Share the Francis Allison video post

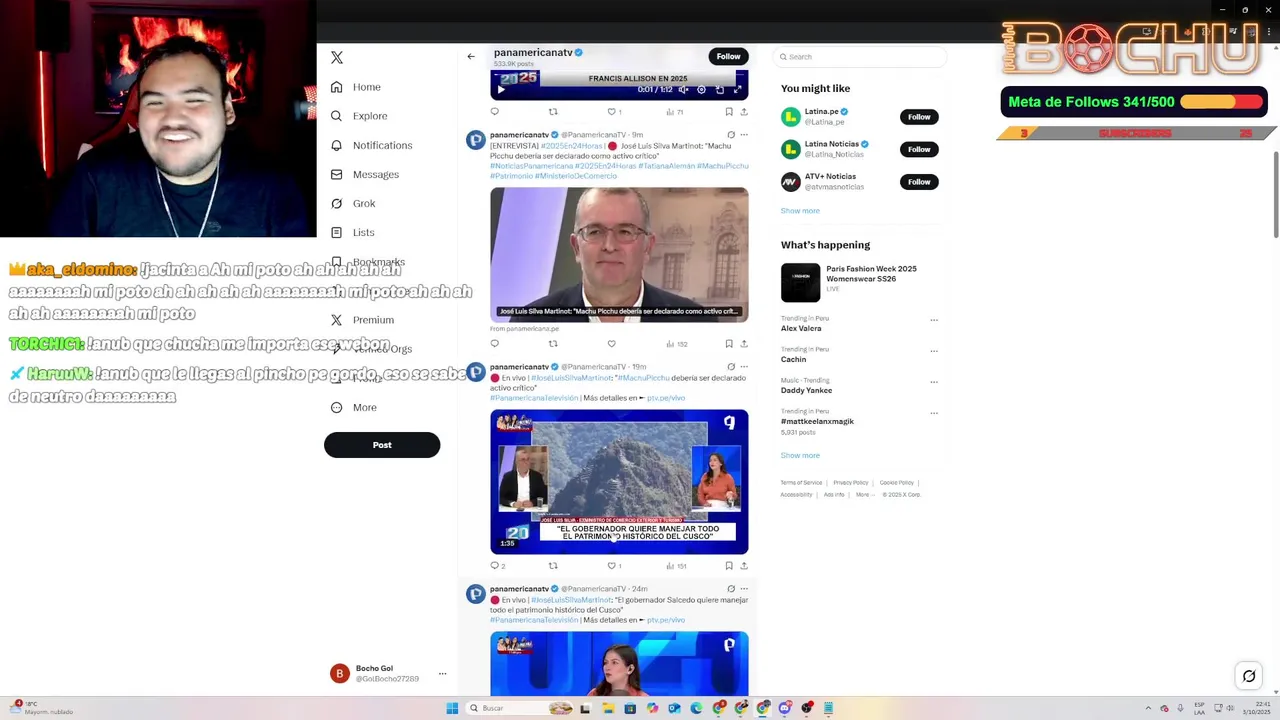744,112
